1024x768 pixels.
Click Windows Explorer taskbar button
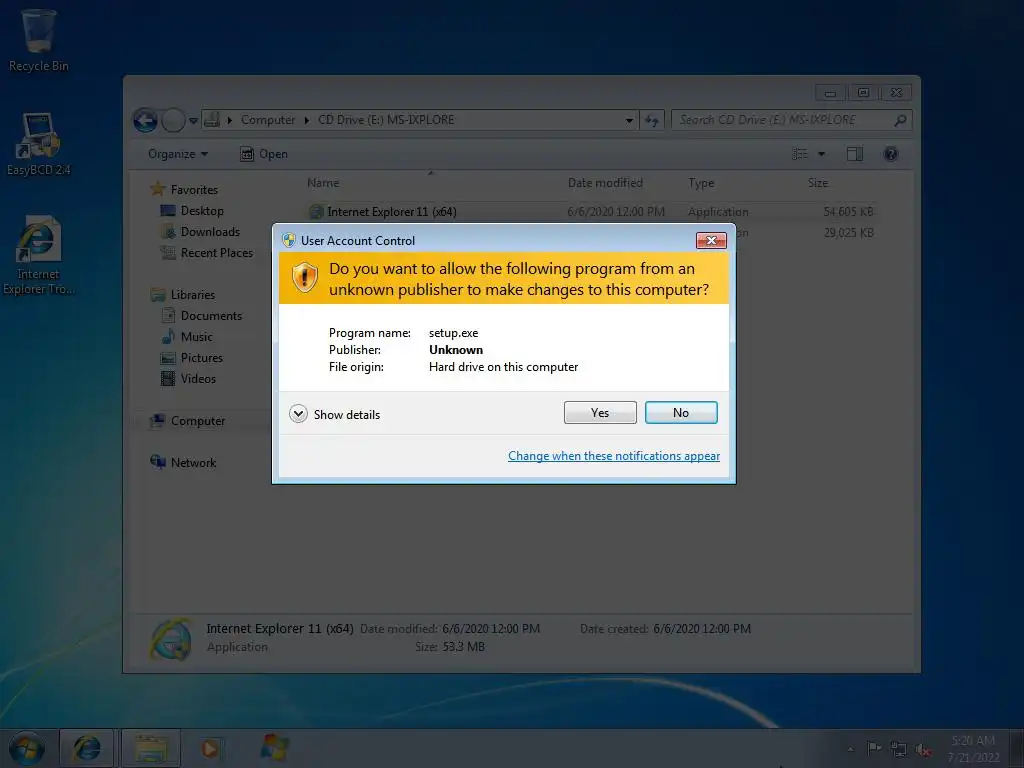click(151, 748)
